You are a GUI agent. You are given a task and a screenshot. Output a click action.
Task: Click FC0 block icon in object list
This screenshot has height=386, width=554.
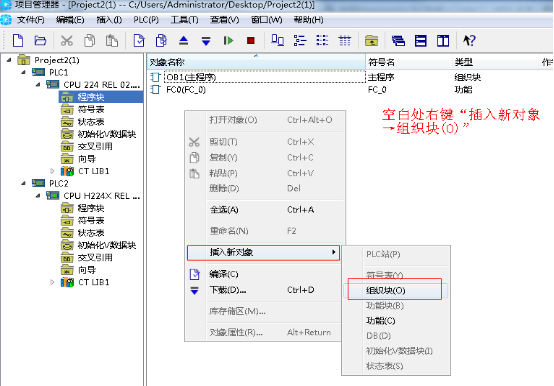click(155, 90)
